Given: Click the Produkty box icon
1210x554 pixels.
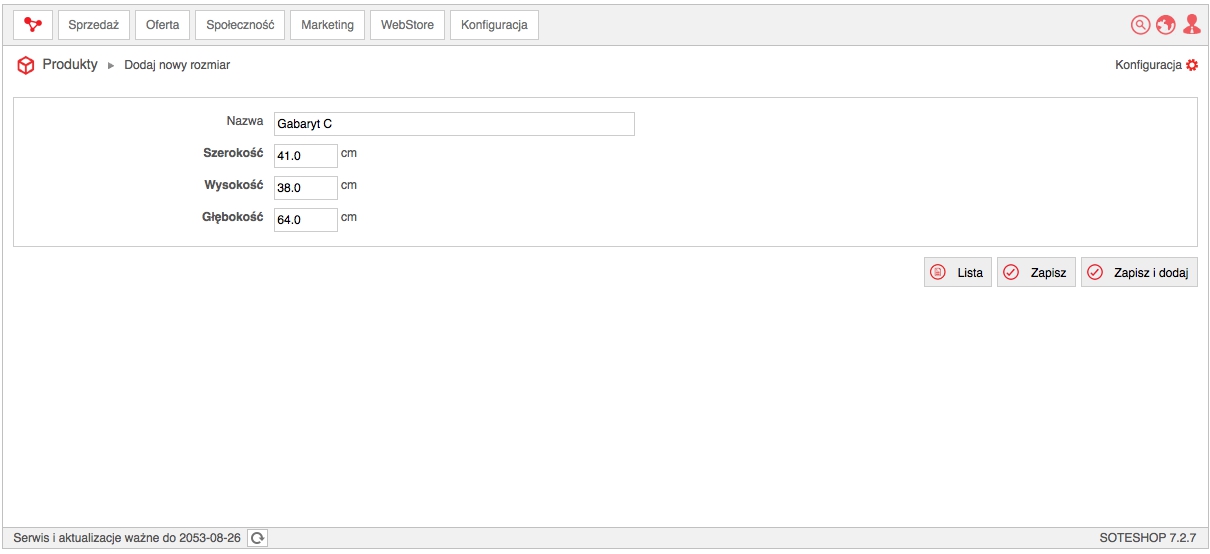Looking at the screenshot, I should coord(26,65).
